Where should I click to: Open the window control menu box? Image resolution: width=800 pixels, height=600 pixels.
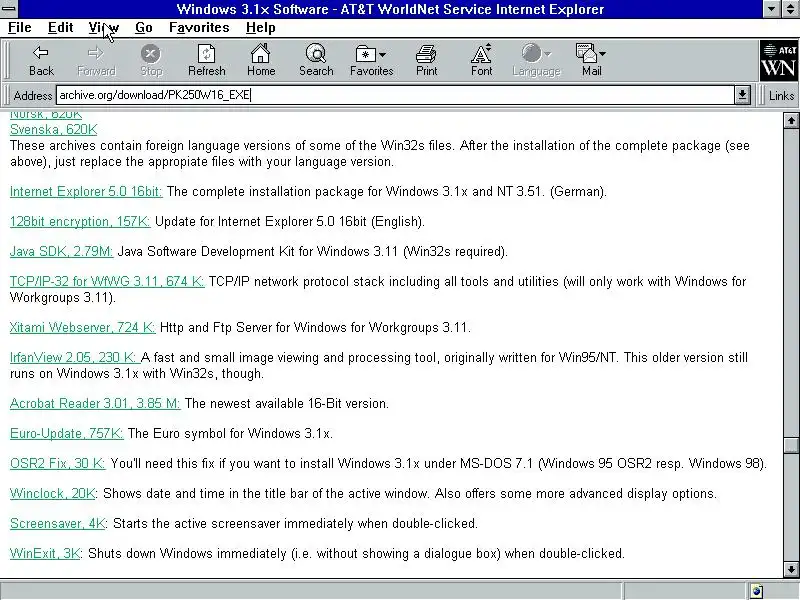tap(9, 9)
